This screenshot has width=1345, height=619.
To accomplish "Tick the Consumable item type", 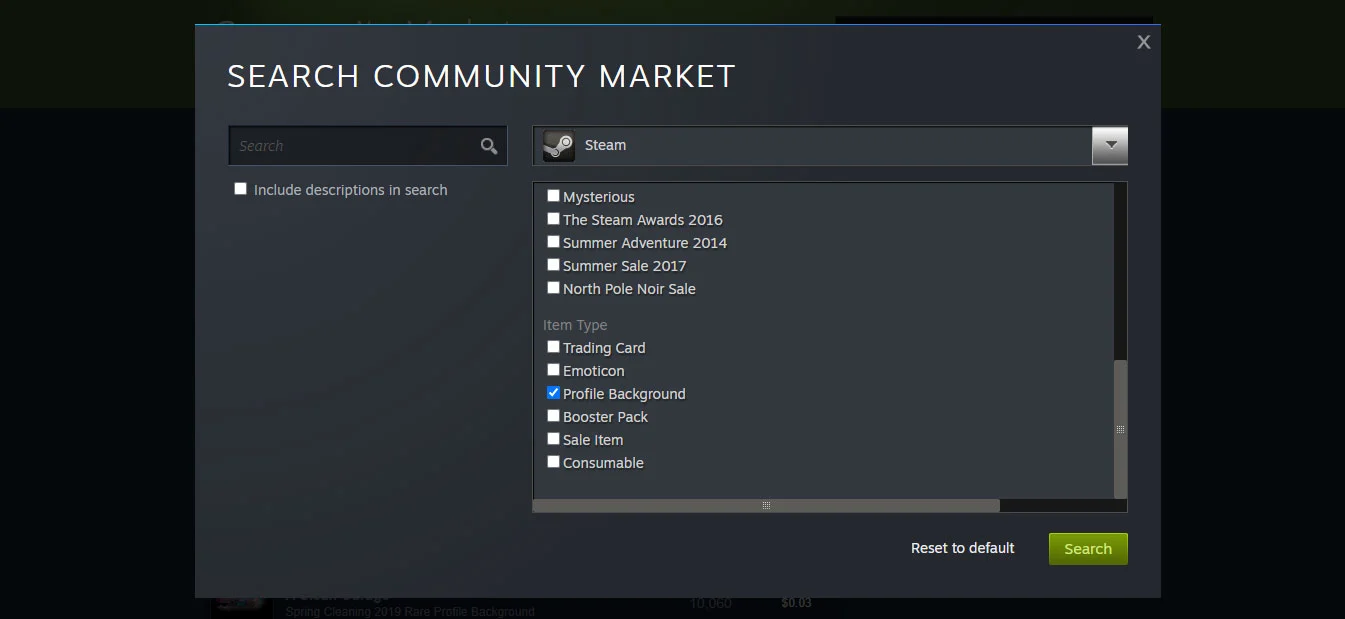I will 553,462.
